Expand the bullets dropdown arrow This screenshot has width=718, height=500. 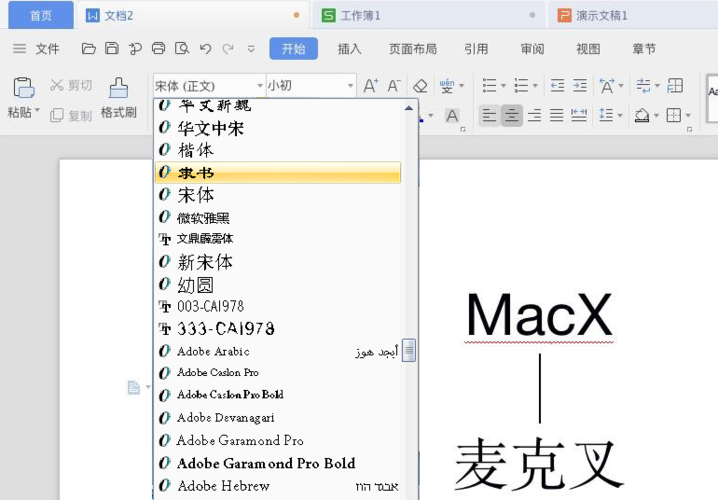[503, 86]
